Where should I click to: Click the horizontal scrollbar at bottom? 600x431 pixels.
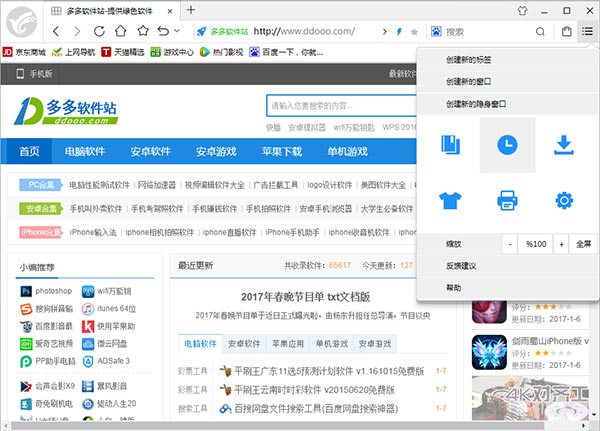coord(277,426)
